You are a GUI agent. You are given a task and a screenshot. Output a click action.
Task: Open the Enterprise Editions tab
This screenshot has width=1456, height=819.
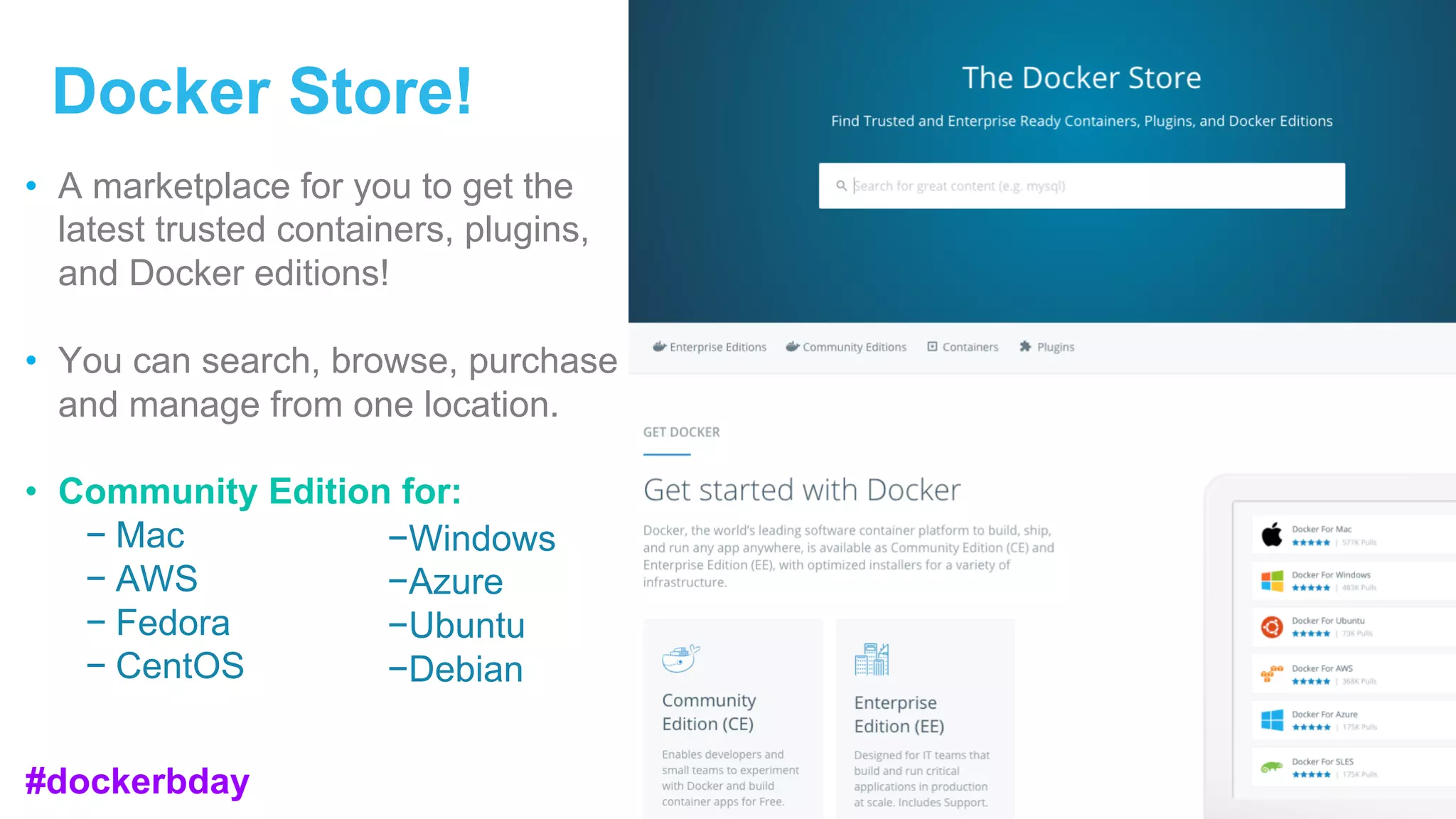click(x=710, y=347)
